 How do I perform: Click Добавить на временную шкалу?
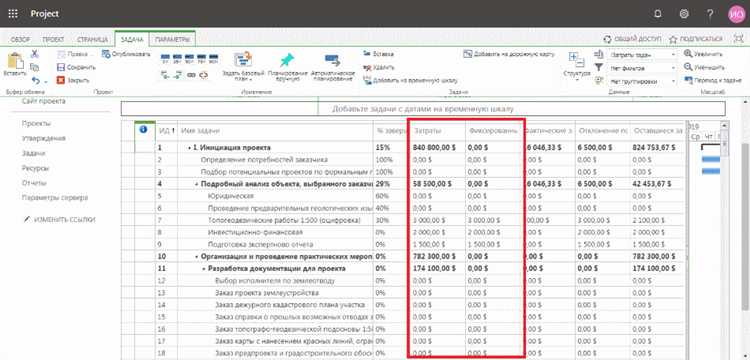(x=410, y=81)
